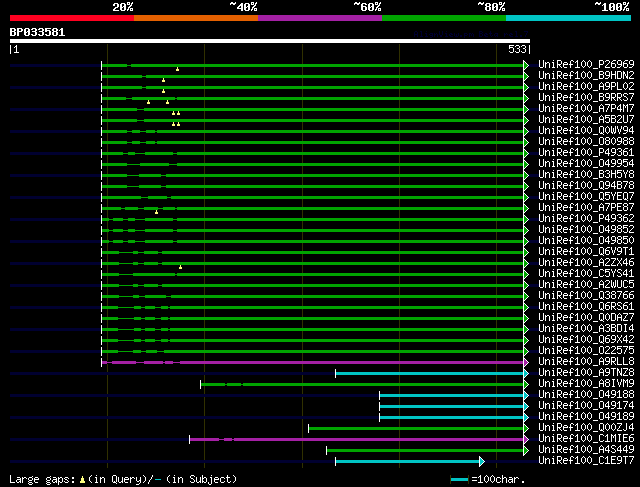The height and width of the screenshot is (487, 640).
Task: Open hit UniRef100_O22575
Action: 586,351
